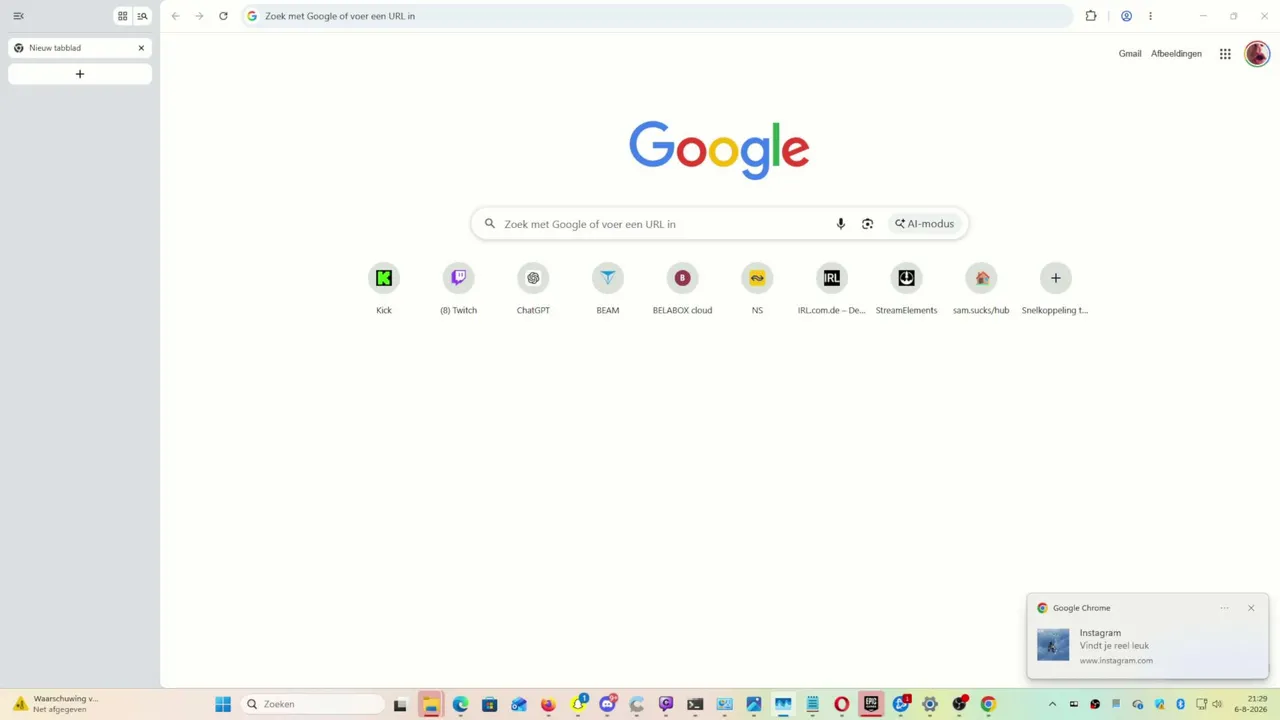
Task: Add a new tab with plus button
Action: pos(80,74)
